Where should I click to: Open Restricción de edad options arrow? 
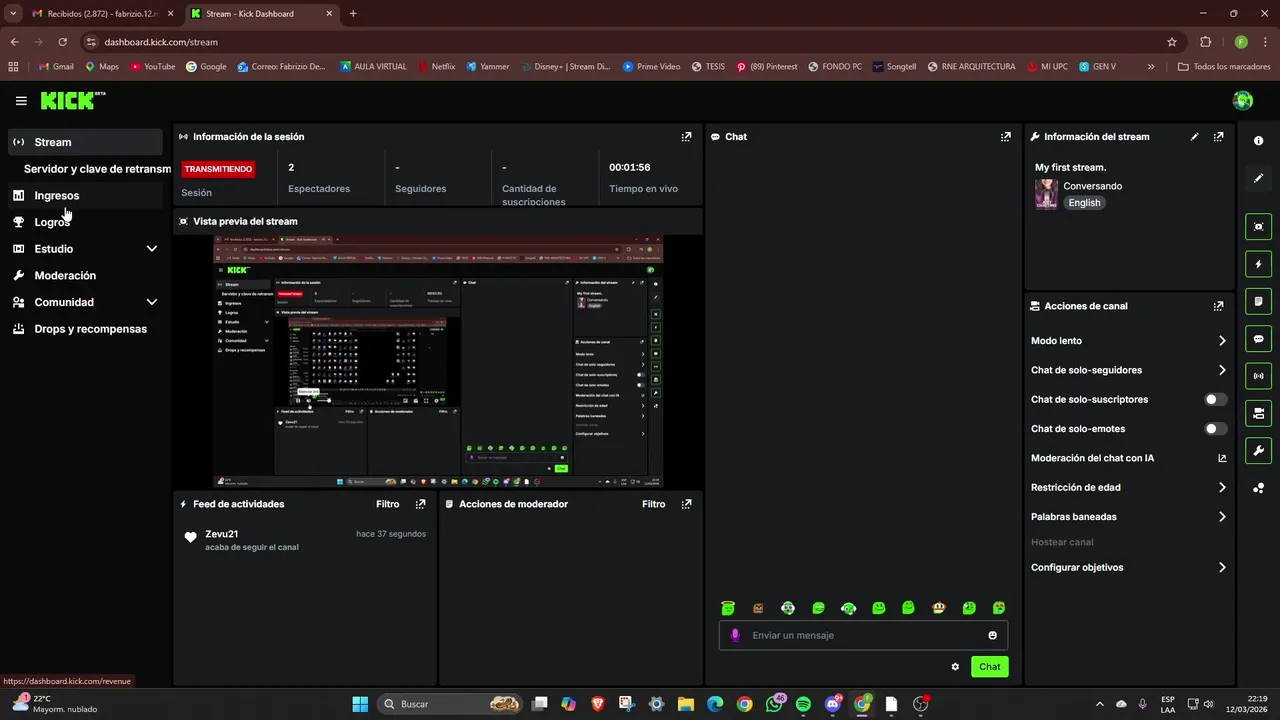[x=1222, y=488]
